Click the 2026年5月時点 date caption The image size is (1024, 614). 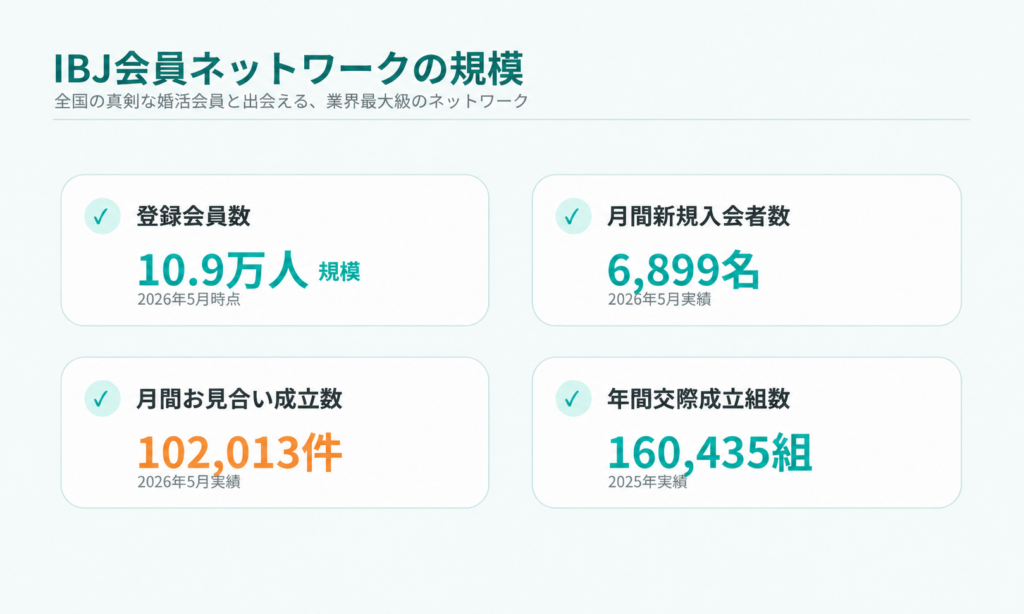[189, 299]
